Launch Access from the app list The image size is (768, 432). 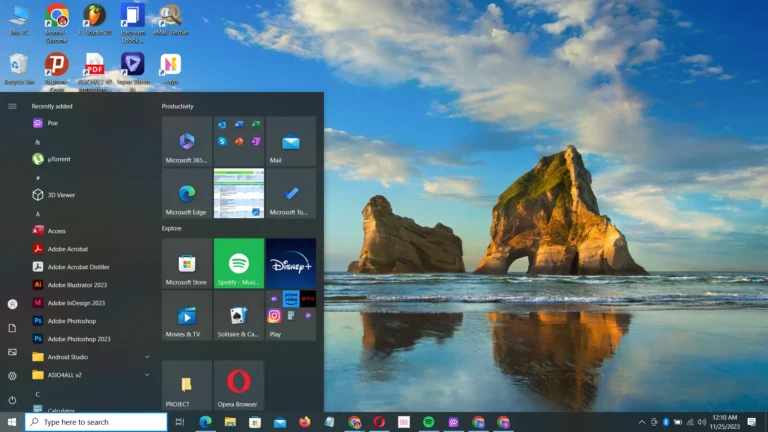pyautogui.click(x=91, y=231)
